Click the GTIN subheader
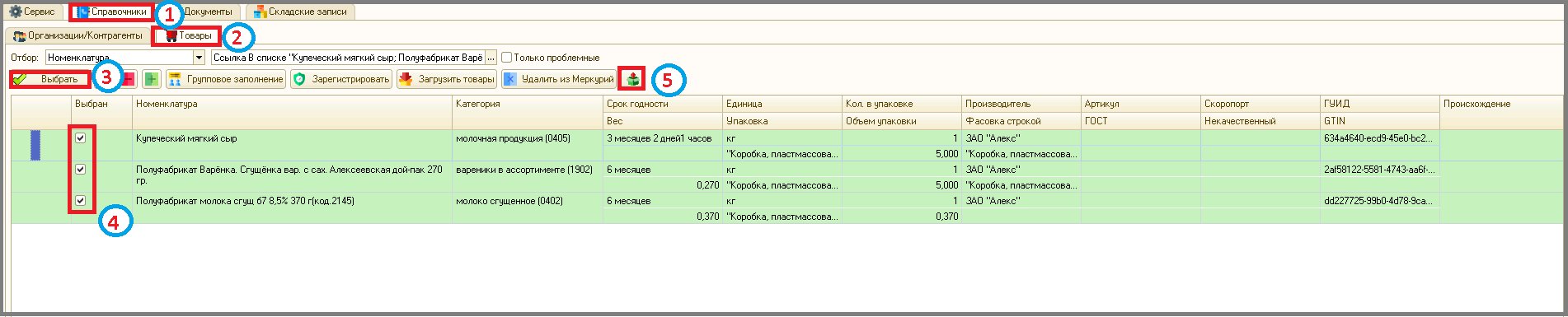The image size is (1568, 317). (1380, 121)
